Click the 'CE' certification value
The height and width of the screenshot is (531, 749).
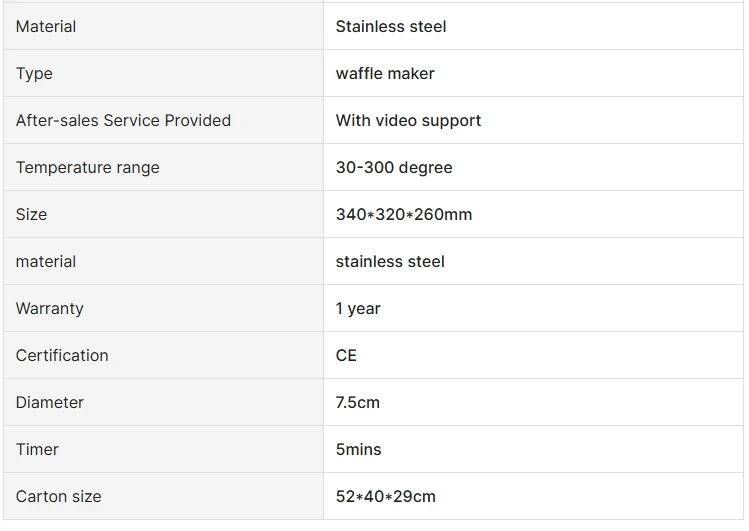tap(346, 356)
